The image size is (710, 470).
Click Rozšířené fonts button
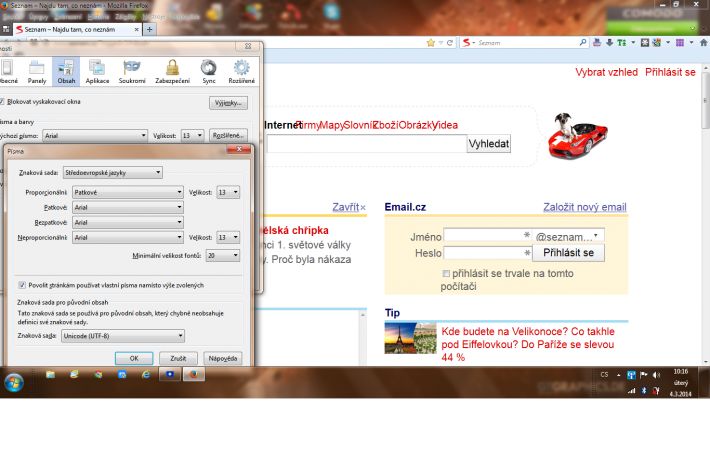(x=228, y=135)
